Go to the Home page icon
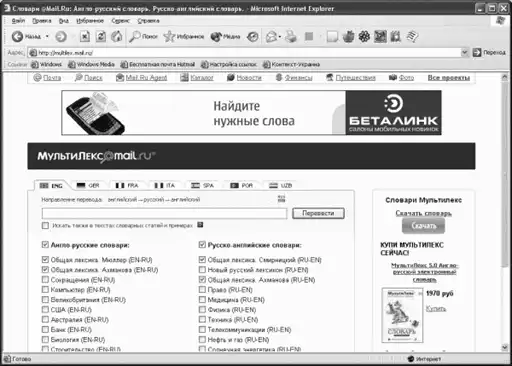512x366 pixels. [x=117, y=36]
